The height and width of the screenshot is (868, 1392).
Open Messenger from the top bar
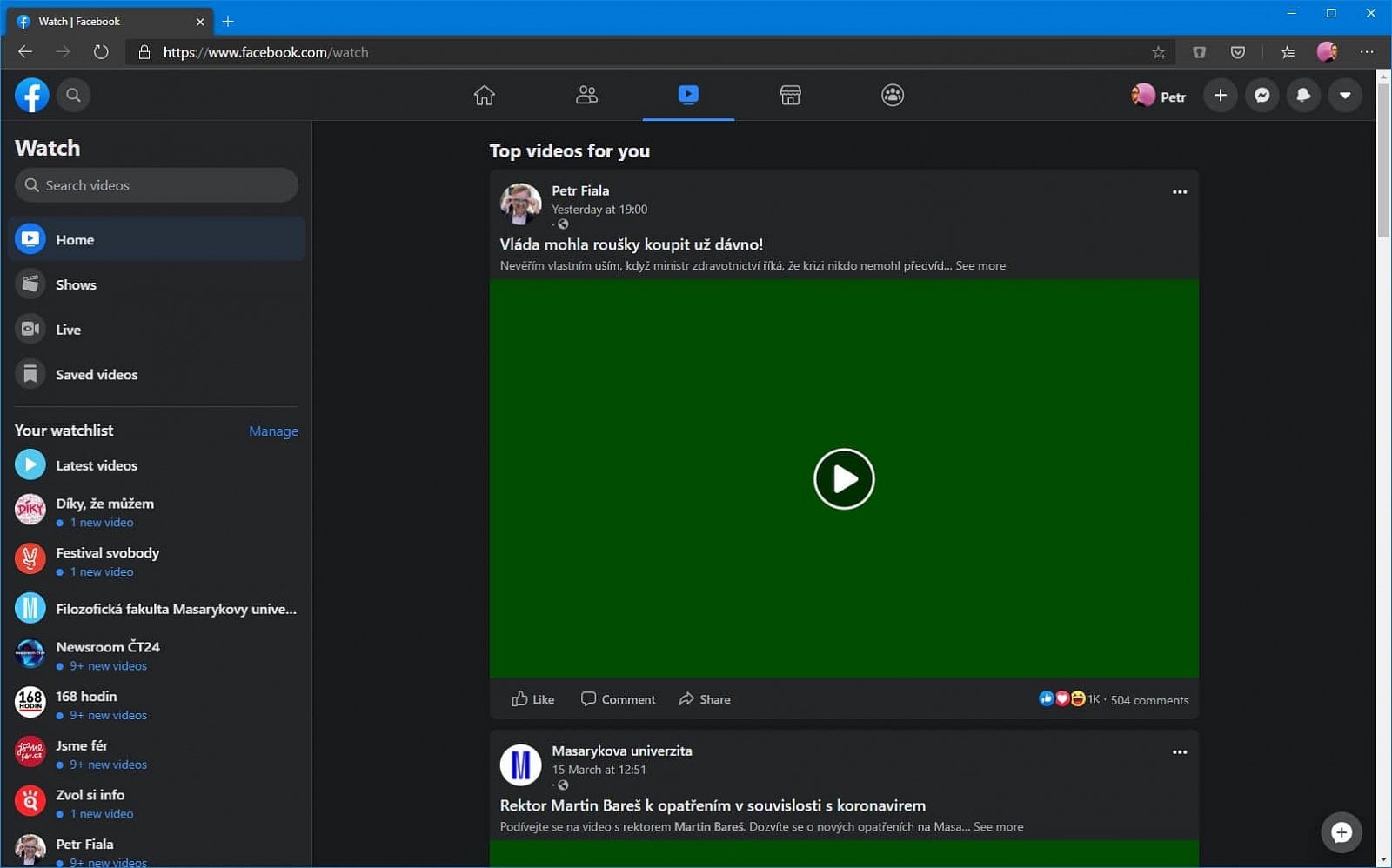coord(1262,95)
